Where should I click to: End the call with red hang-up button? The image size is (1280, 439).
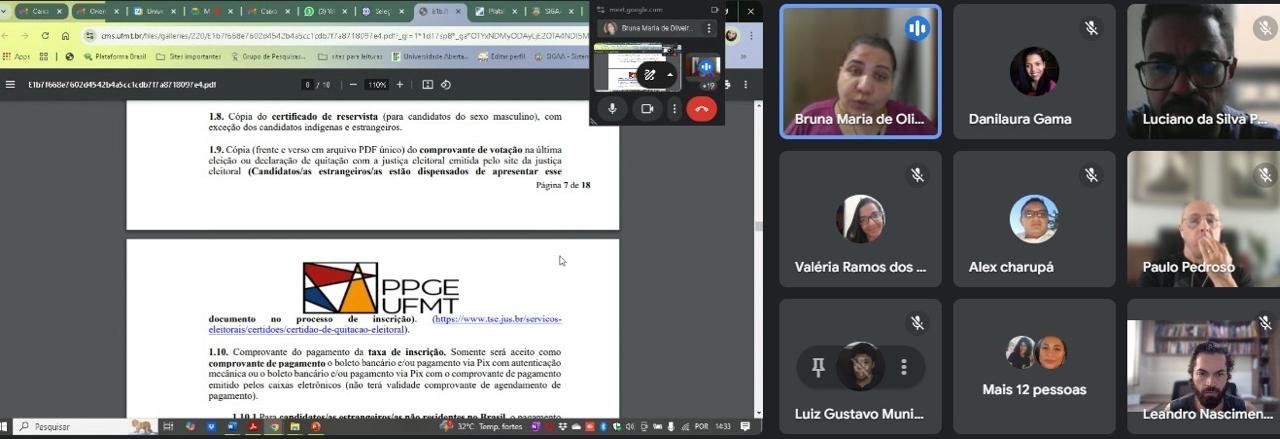701,108
